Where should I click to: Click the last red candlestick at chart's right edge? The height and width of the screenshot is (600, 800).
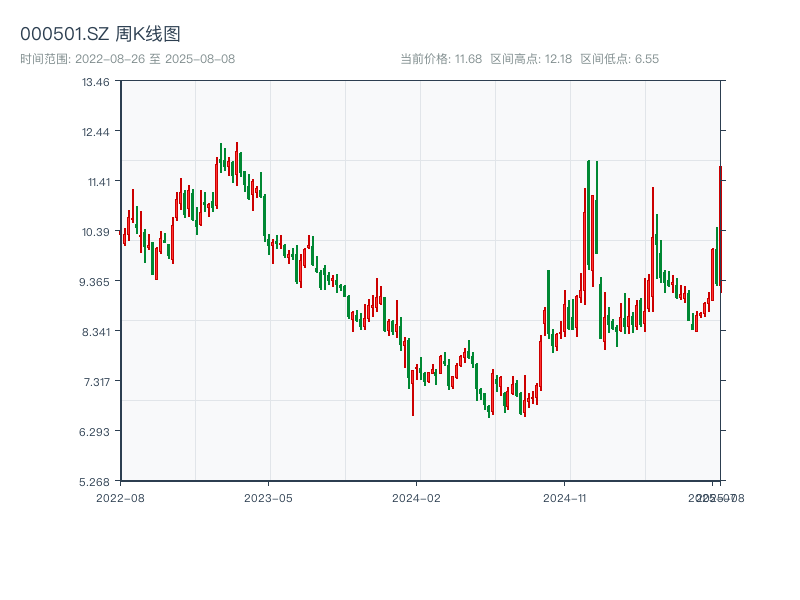720,229
